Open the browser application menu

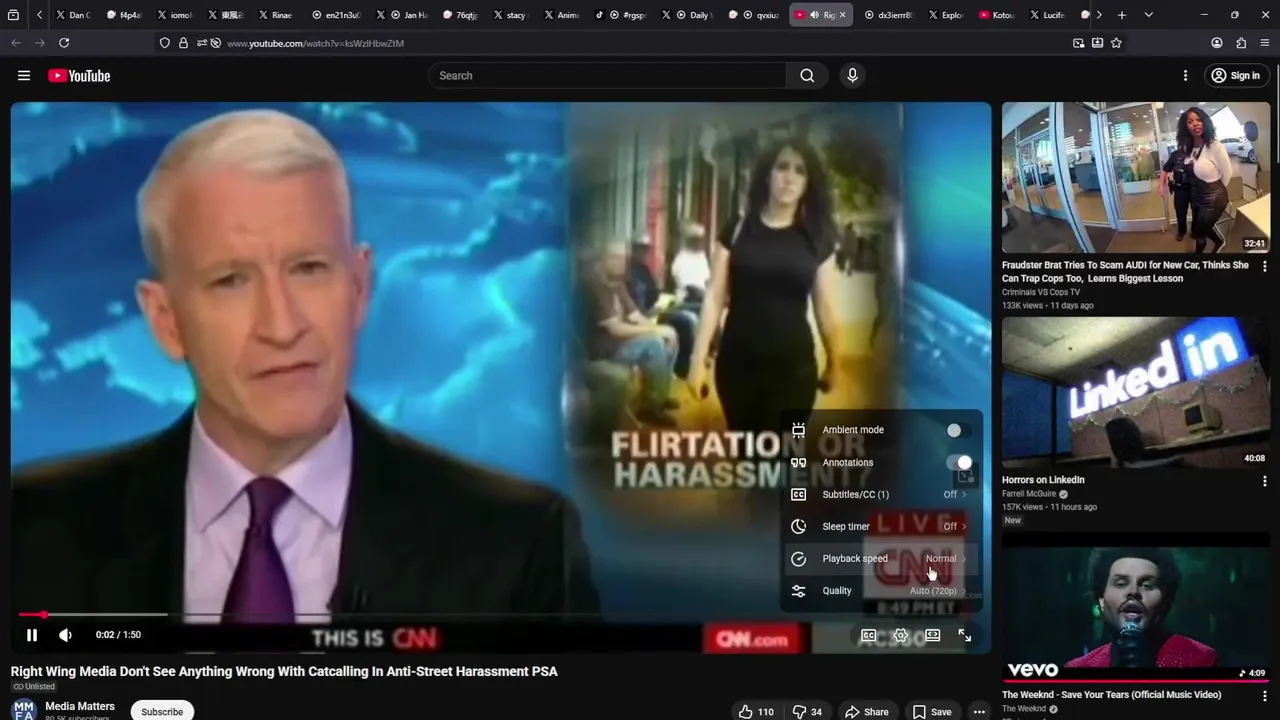(1265, 43)
